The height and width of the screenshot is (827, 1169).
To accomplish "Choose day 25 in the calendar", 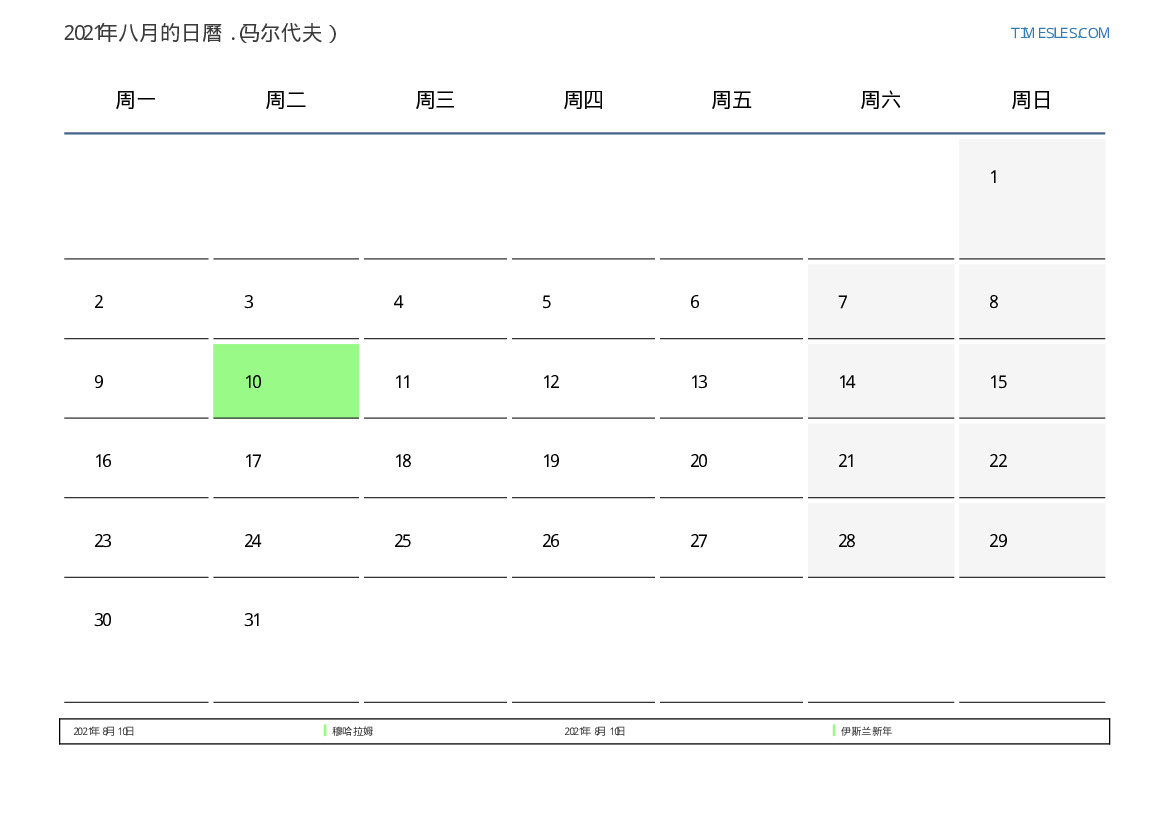I will pos(435,541).
